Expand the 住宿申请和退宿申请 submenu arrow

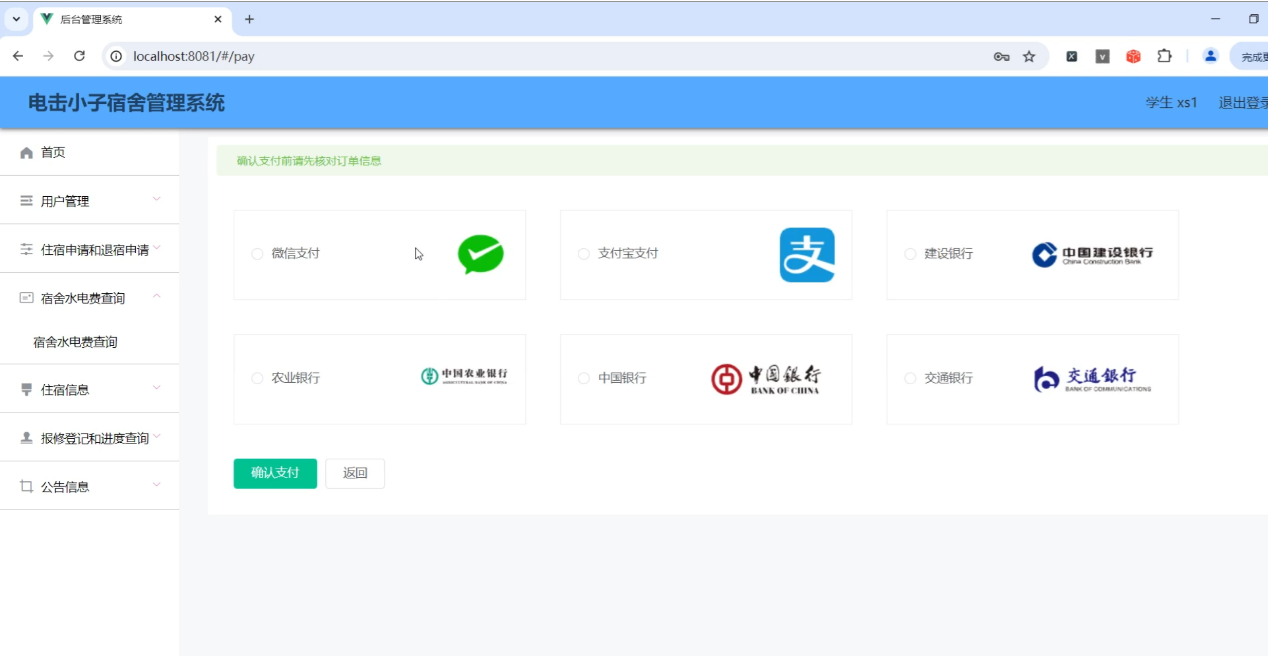point(156,248)
